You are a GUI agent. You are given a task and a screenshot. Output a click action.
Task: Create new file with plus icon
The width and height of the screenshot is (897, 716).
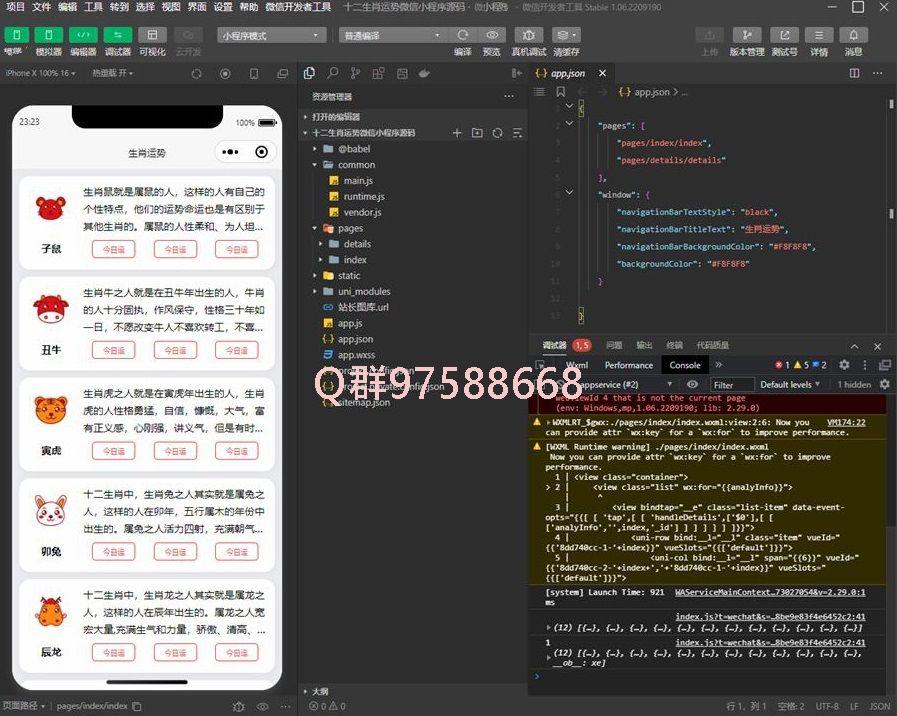tap(457, 133)
